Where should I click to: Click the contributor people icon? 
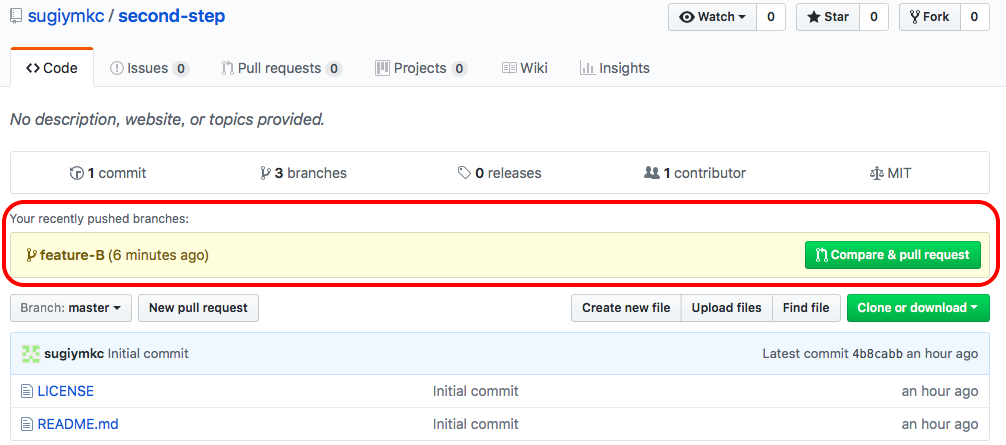point(651,173)
